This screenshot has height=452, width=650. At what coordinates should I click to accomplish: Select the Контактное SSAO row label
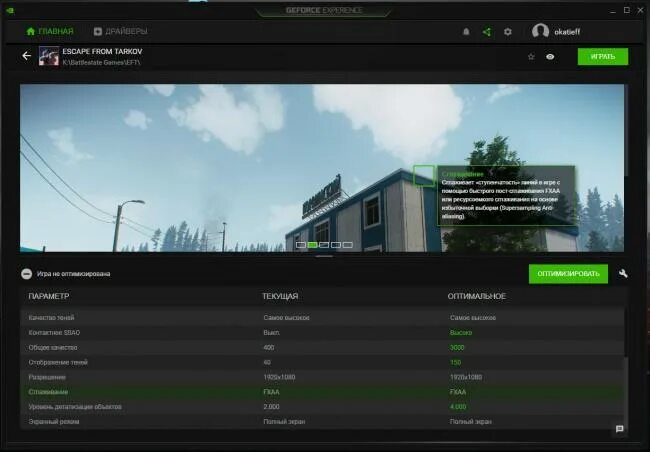pyautogui.click(x=54, y=333)
